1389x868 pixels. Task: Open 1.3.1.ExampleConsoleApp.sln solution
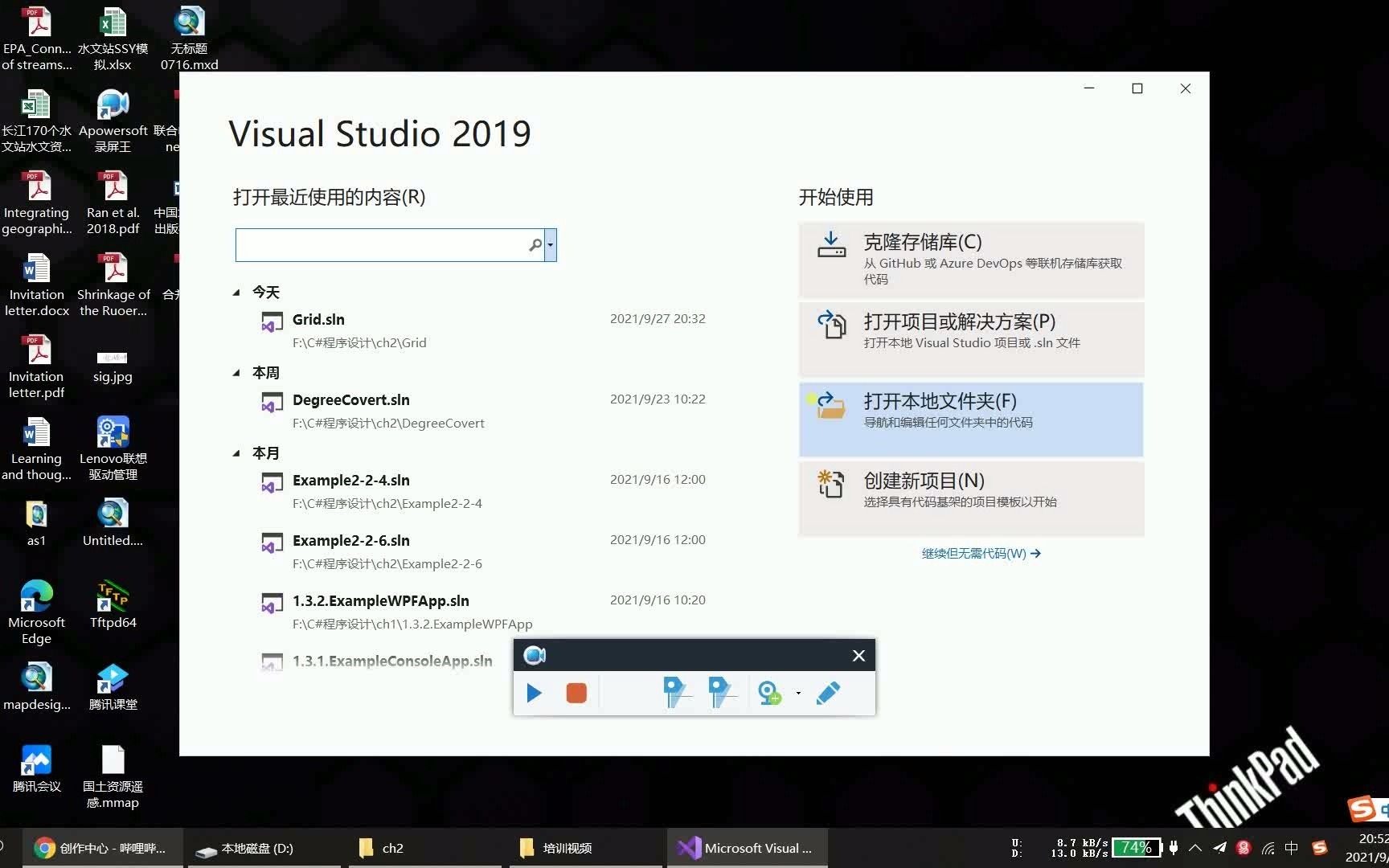click(392, 661)
